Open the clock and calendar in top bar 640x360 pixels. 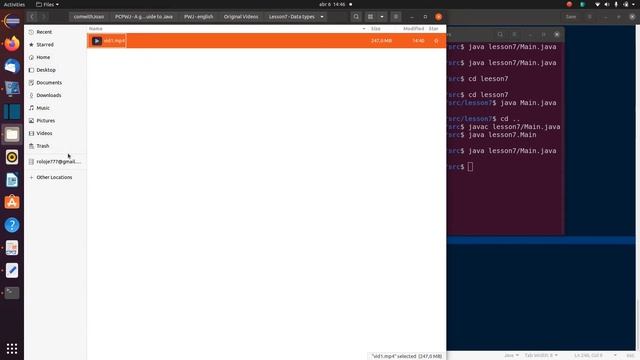coord(332,4)
